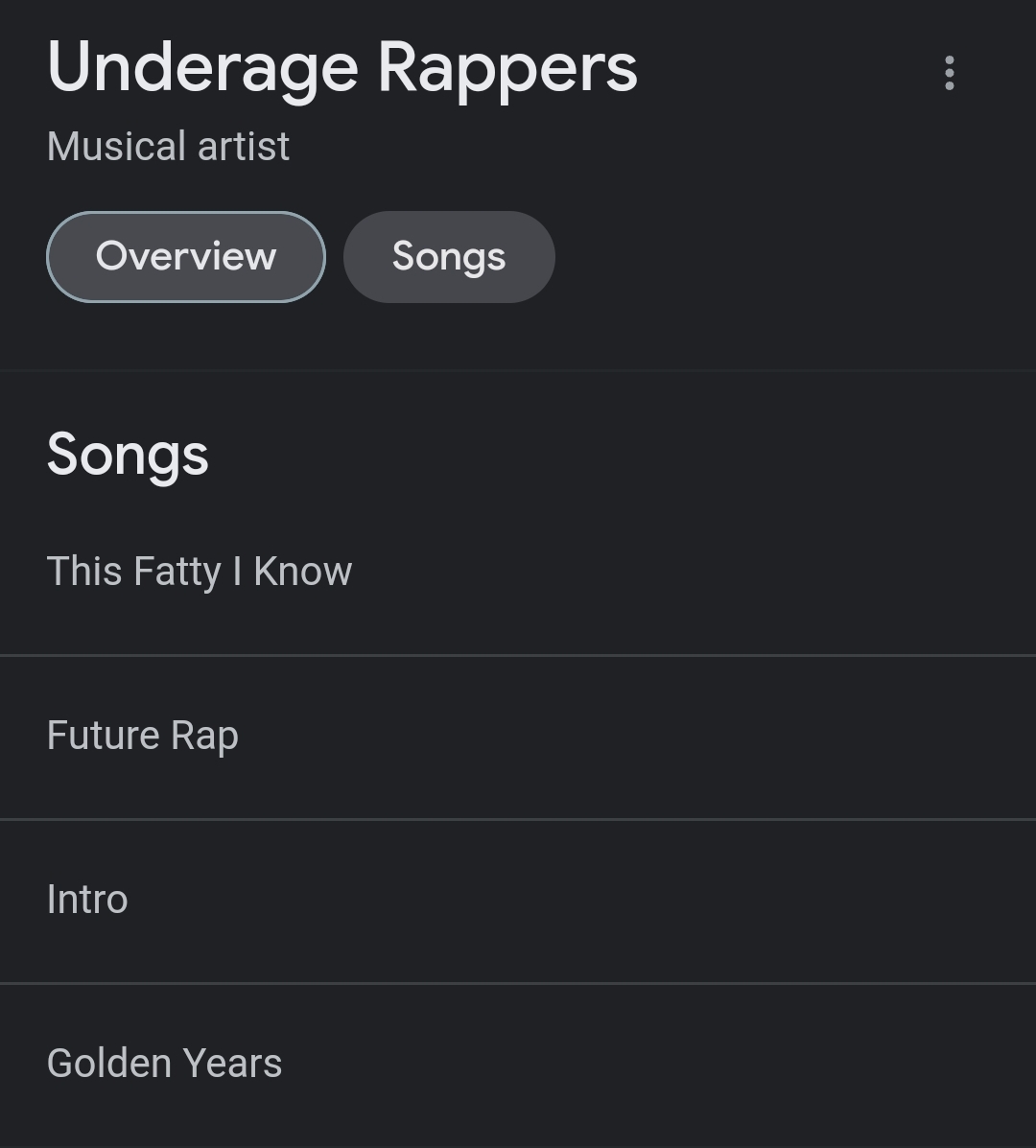Choose the first song in the list
Image resolution: width=1036 pixels, height=1148 pixels.
click(200, 572)
